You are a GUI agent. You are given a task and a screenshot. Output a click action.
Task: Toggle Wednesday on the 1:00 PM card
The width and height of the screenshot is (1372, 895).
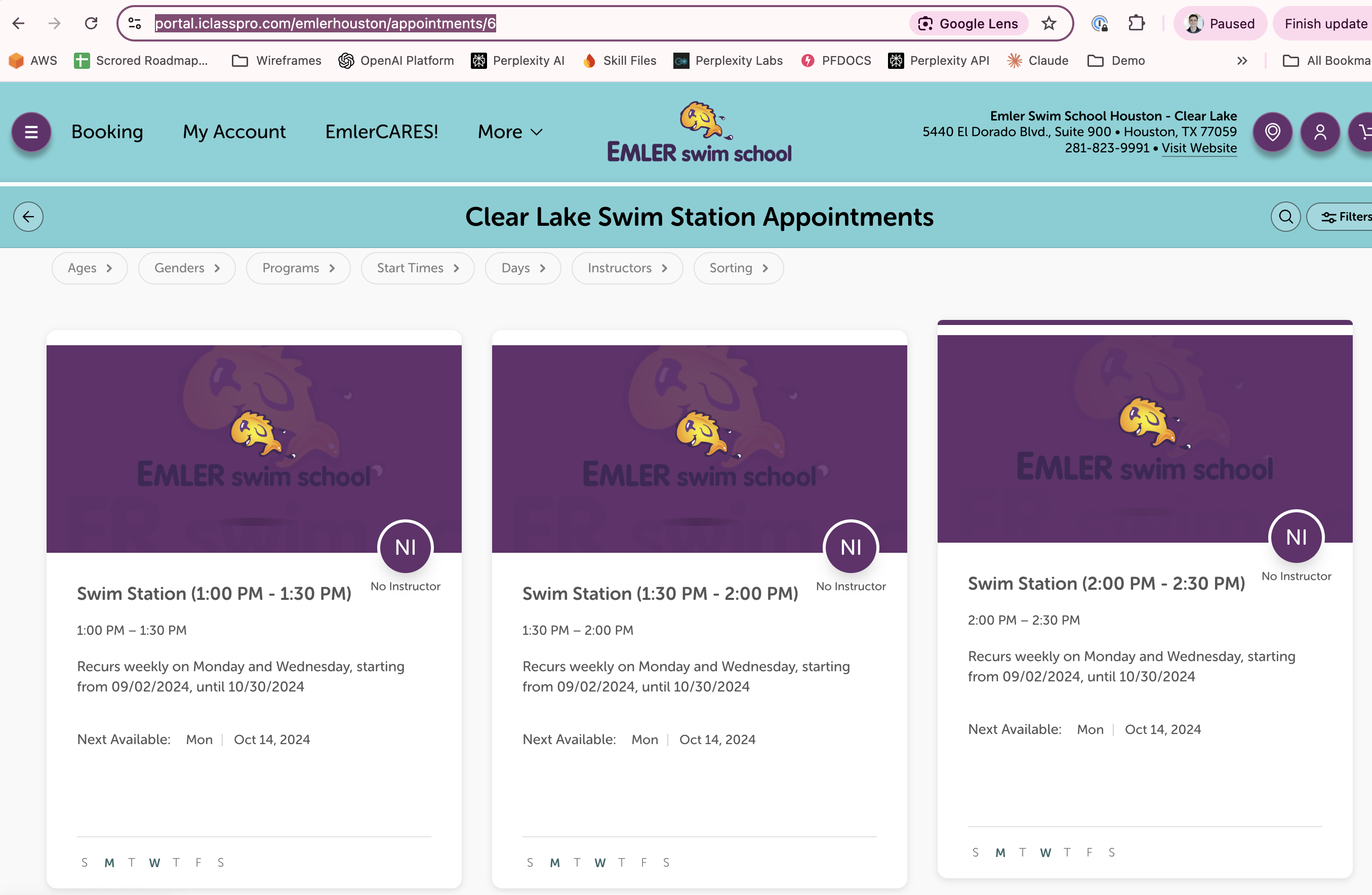click(154, 862)
